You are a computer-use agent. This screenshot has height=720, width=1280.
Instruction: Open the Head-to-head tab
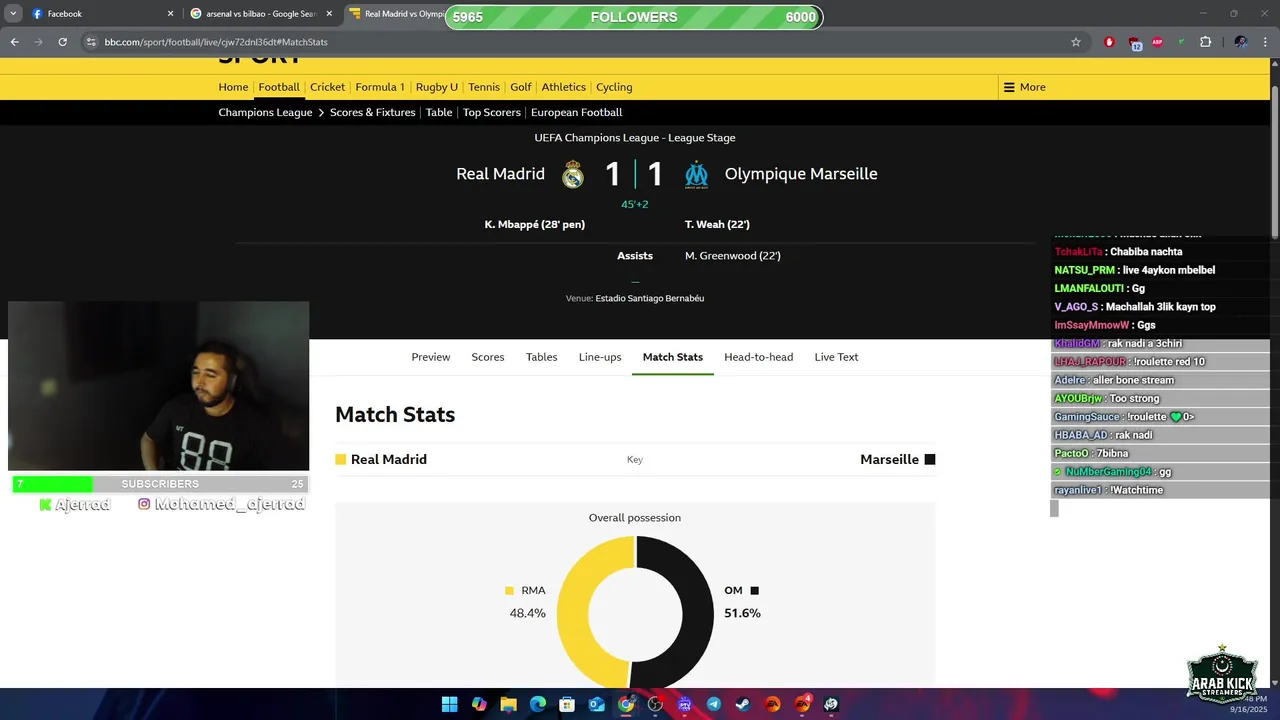pyautogui.click(x=759, y=357)
